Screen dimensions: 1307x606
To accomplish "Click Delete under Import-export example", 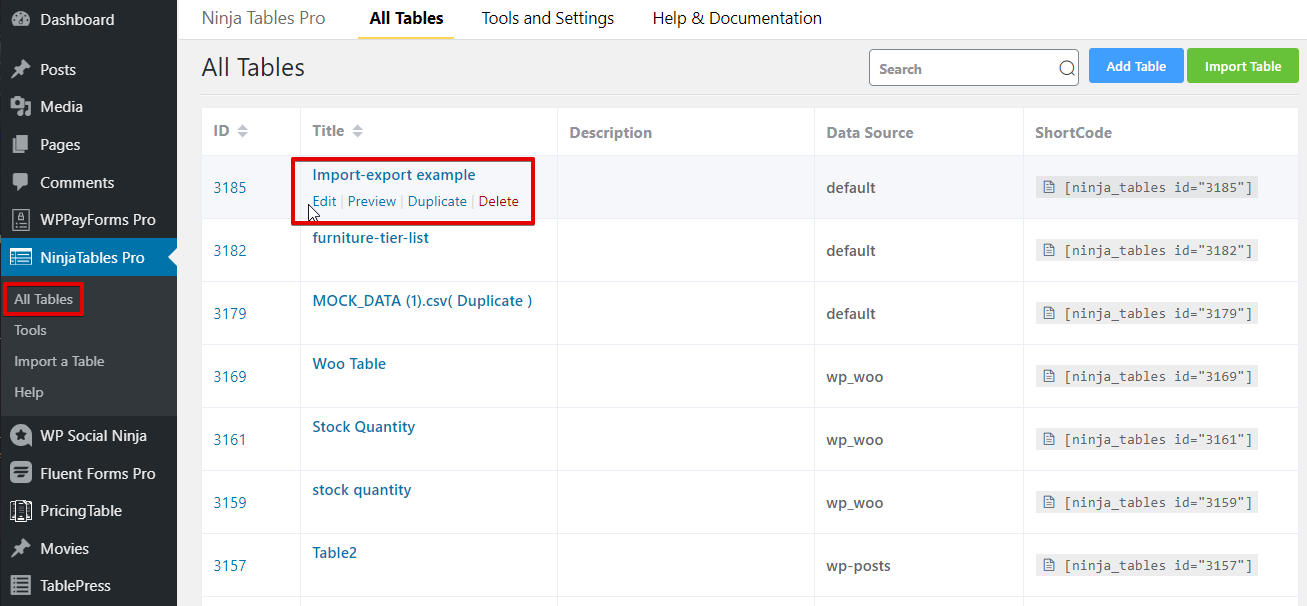I will tap(498, 201).
